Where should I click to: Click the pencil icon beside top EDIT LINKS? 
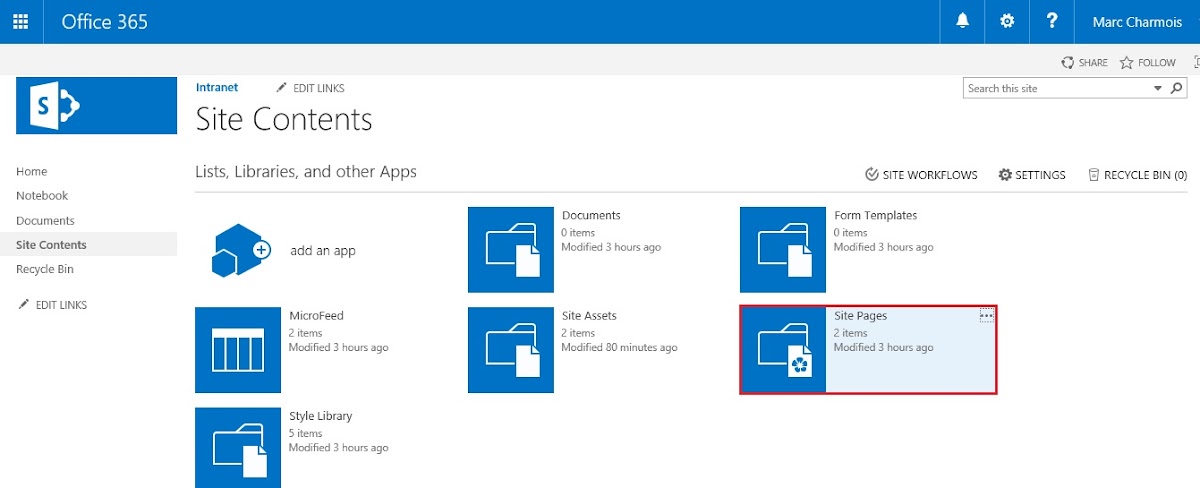tap(282, 88)
